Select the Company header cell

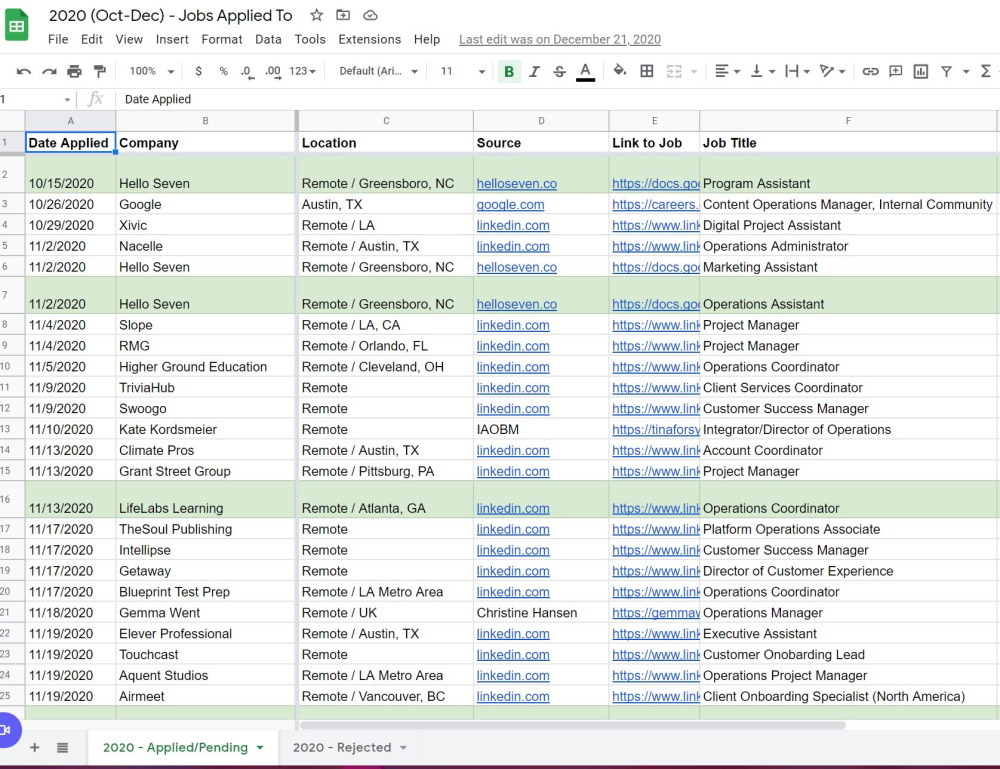coord(205,143)
